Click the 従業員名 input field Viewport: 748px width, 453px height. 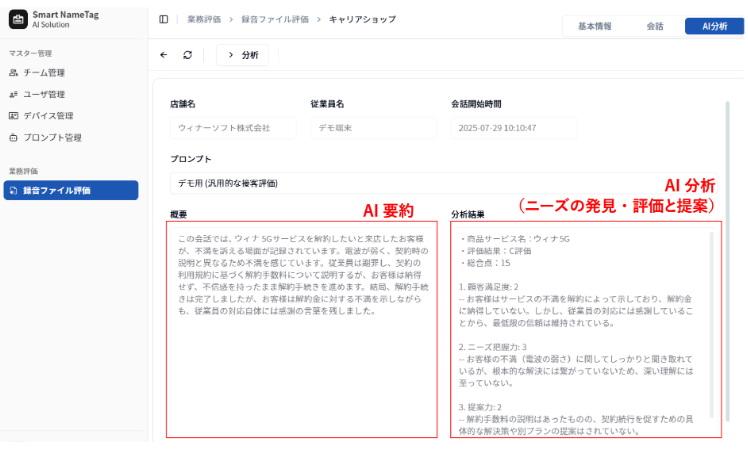click(x=374, y=128)
